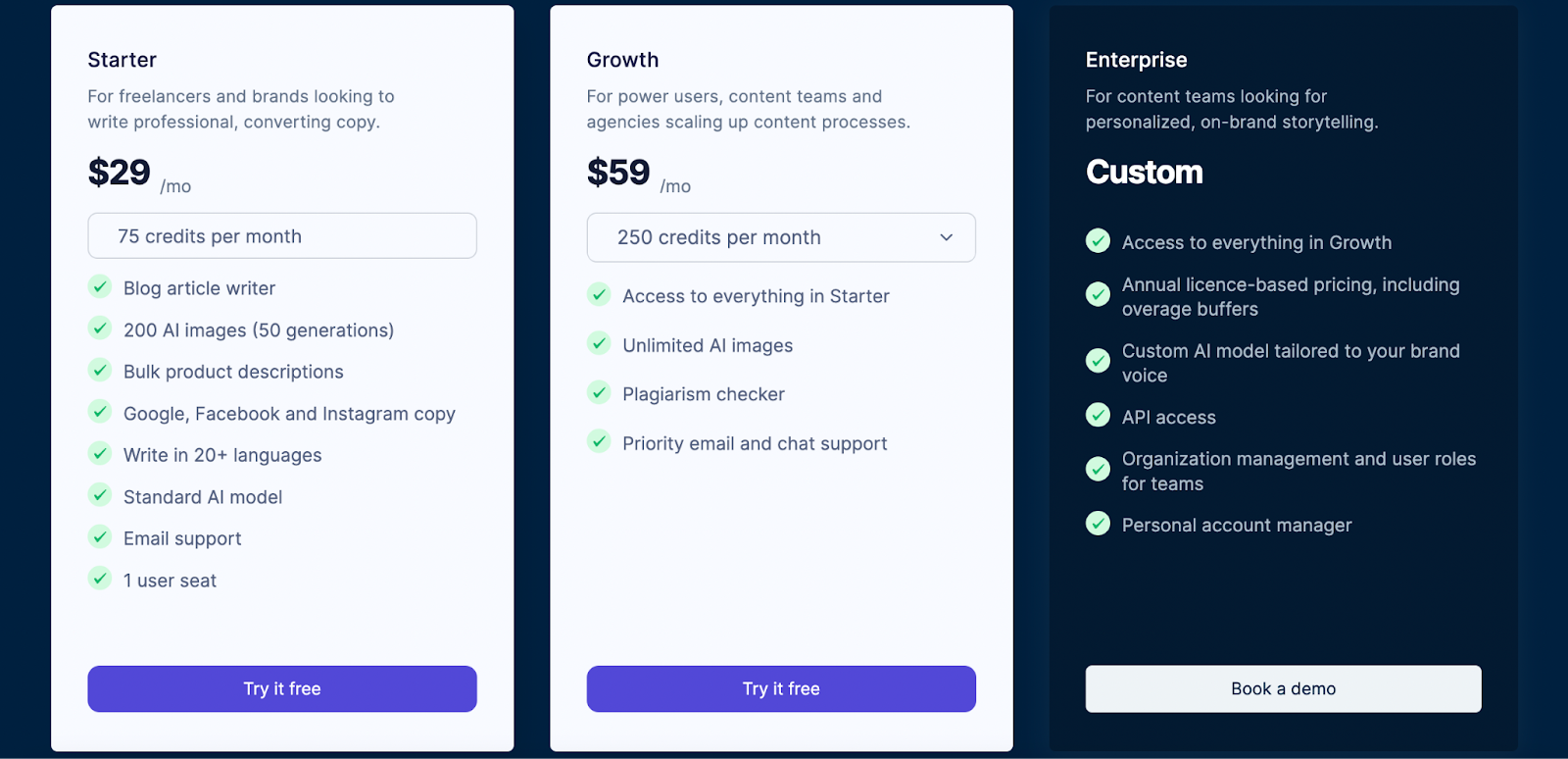Click the $29 Starter price

[120, 173]
